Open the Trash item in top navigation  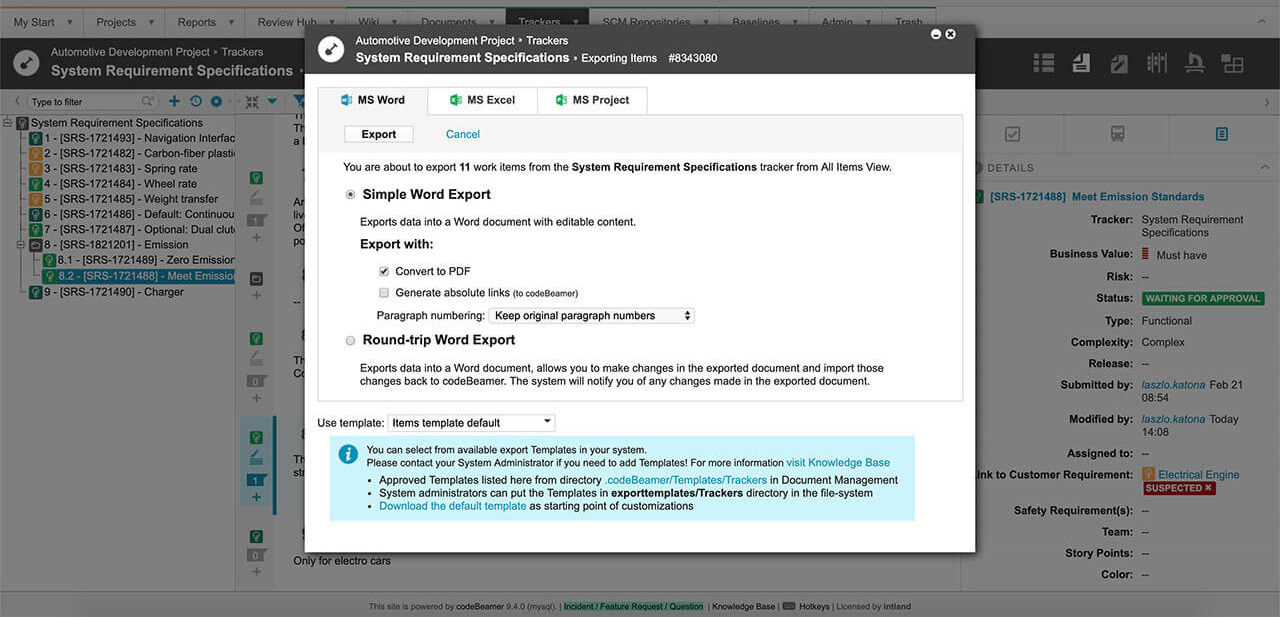908,22
